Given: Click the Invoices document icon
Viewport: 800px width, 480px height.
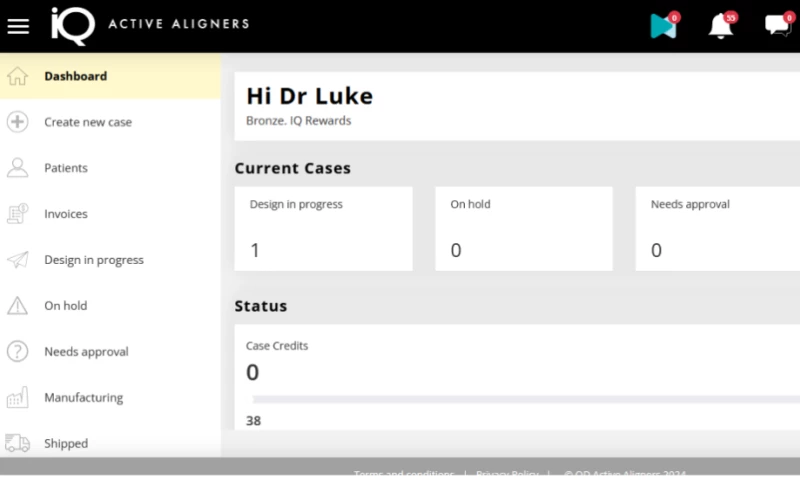Looking at the screenshot, I should coord(17,214).
